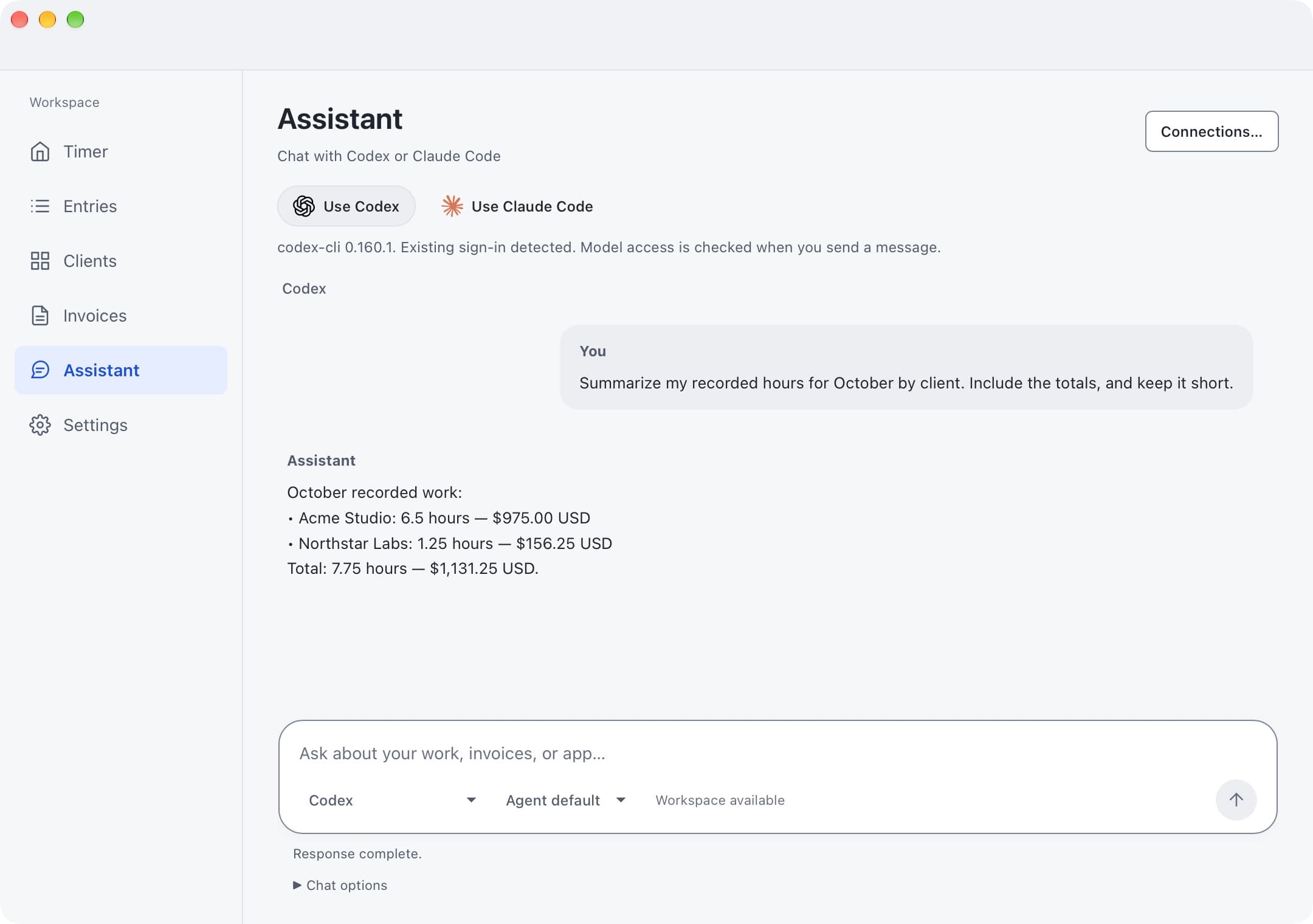
Task: Click the Codex conversation label
Action: [x=304, y=289]
